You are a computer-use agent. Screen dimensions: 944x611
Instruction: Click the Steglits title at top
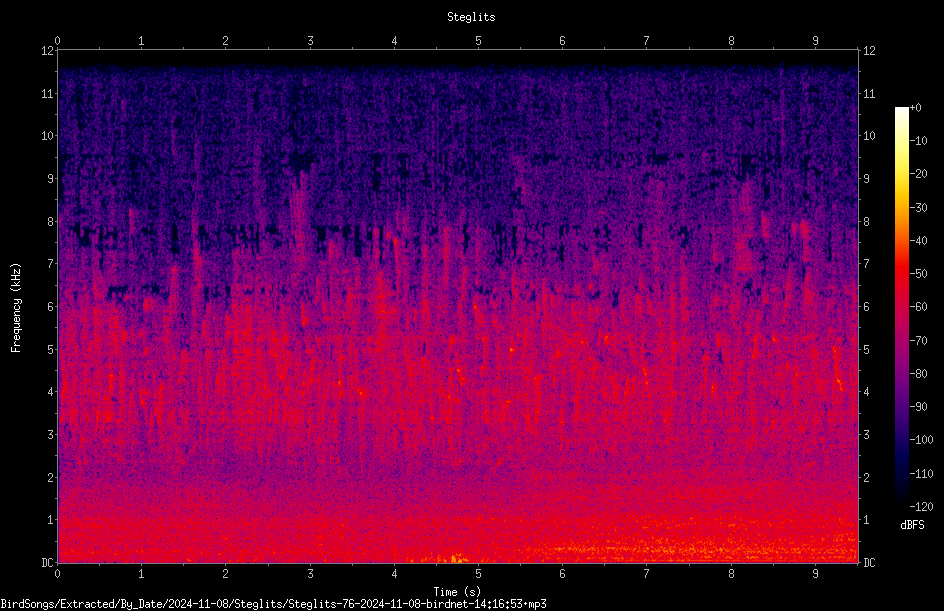[x=471, y=17]
